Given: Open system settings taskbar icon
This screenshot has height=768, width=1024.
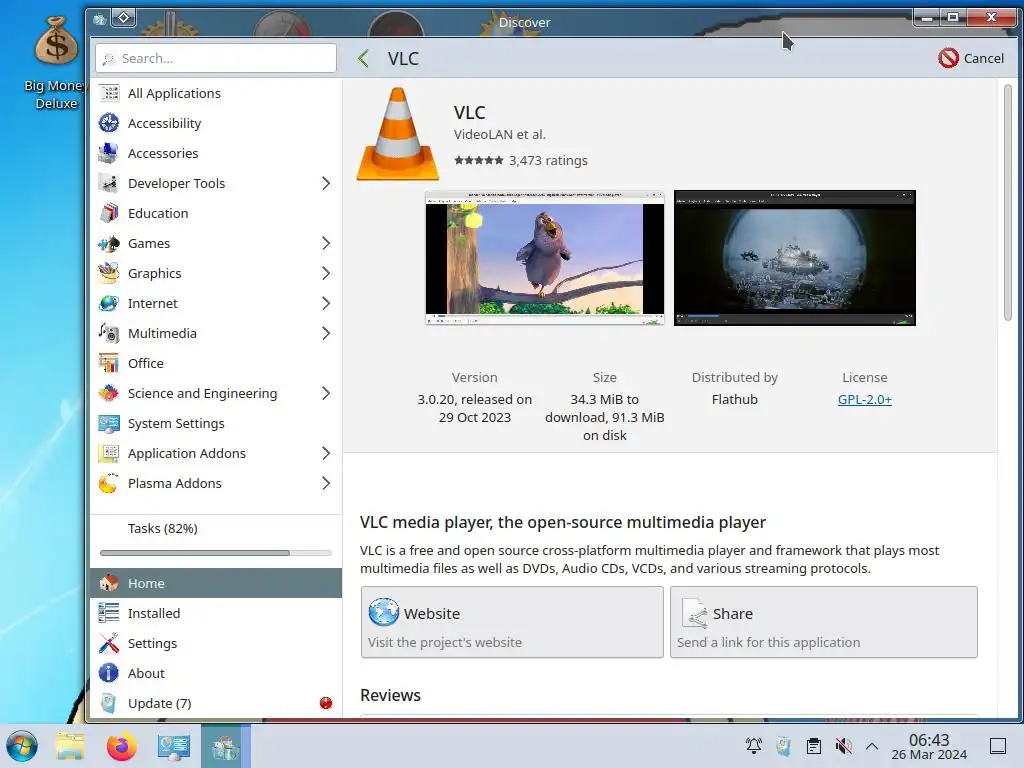Looking at the screenshot, I should (174, 746).
